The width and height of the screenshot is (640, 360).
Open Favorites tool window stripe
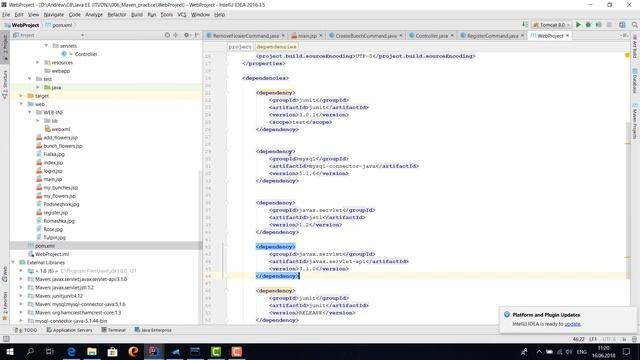tap(5, 305)
